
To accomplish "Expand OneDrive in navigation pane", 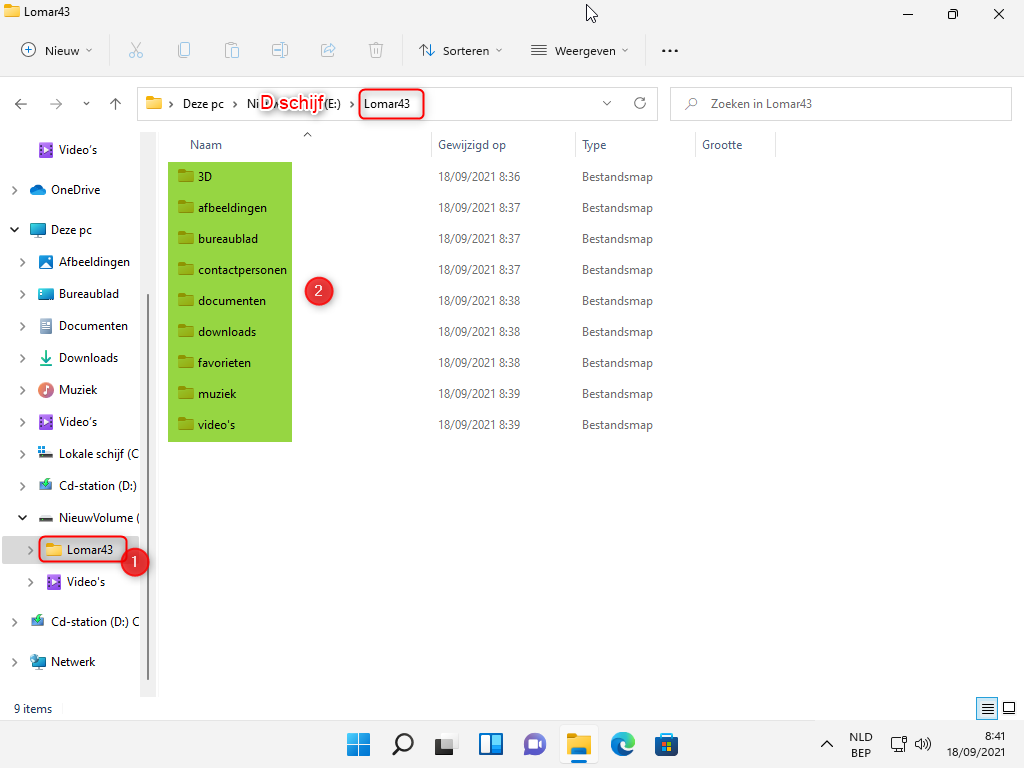I will [x=14, y=190].
